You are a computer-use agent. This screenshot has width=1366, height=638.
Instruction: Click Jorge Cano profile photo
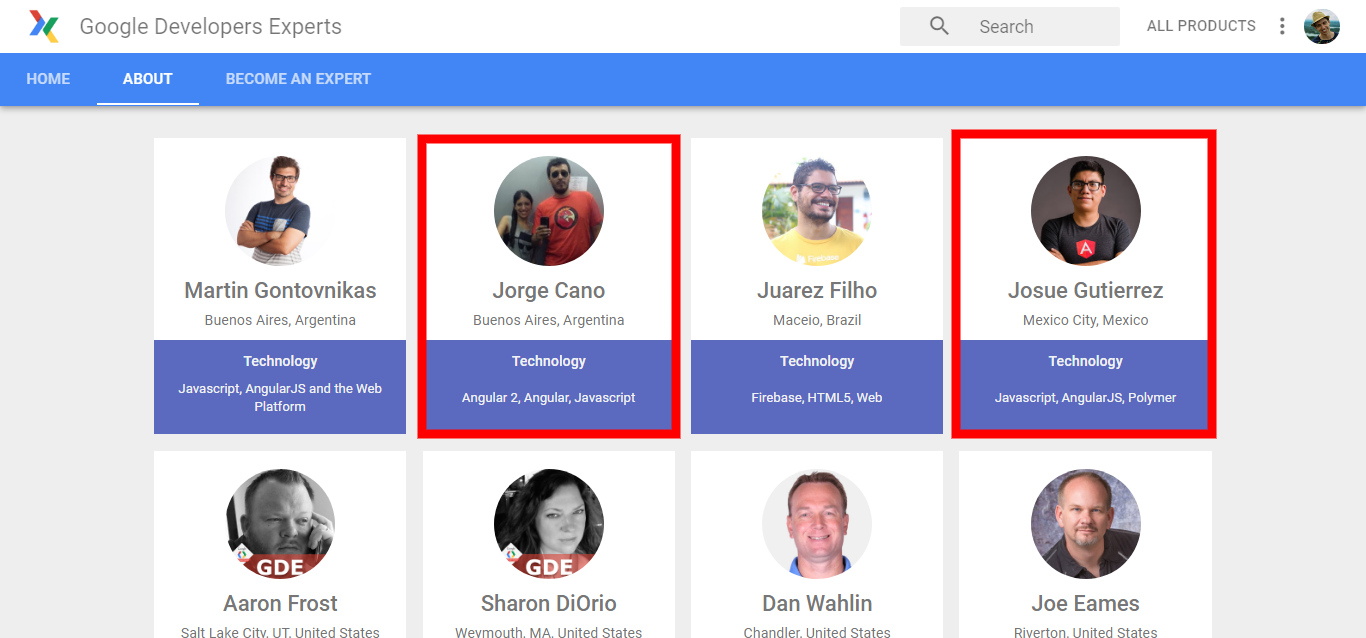(x=549, y=210)
